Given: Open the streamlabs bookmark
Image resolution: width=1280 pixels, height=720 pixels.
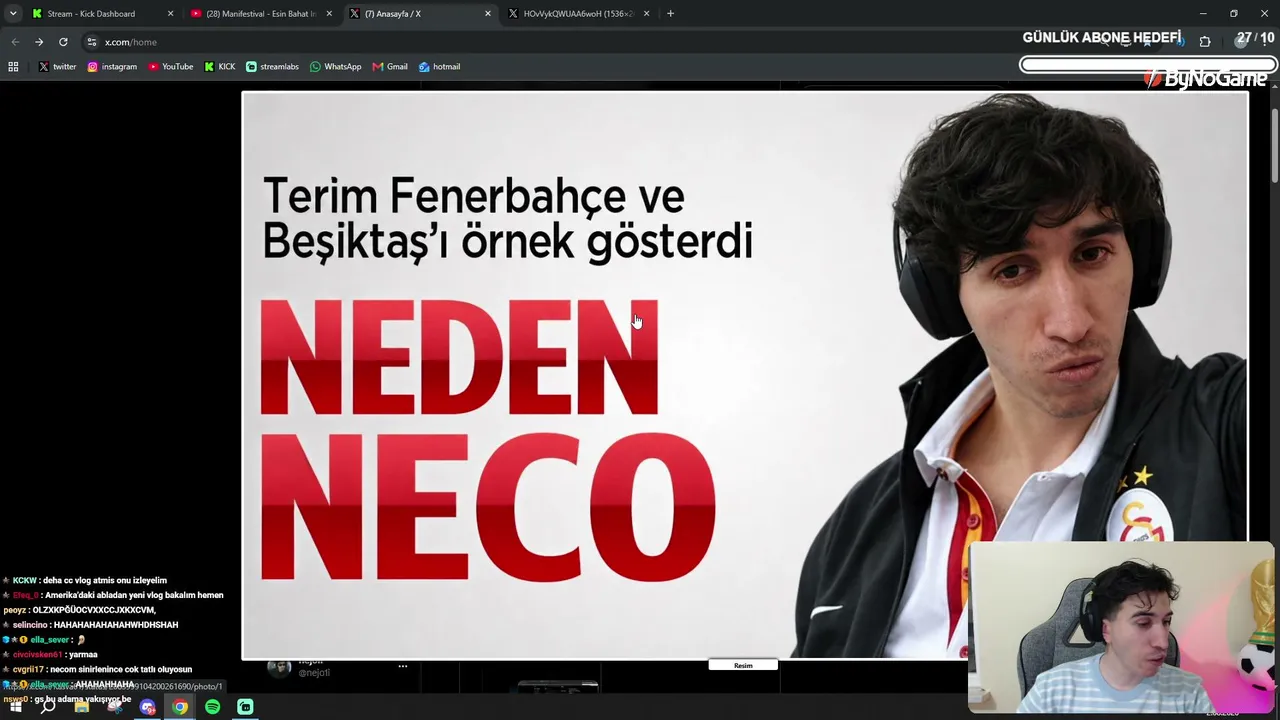Looking at the screenshot, I should [272, 67].
